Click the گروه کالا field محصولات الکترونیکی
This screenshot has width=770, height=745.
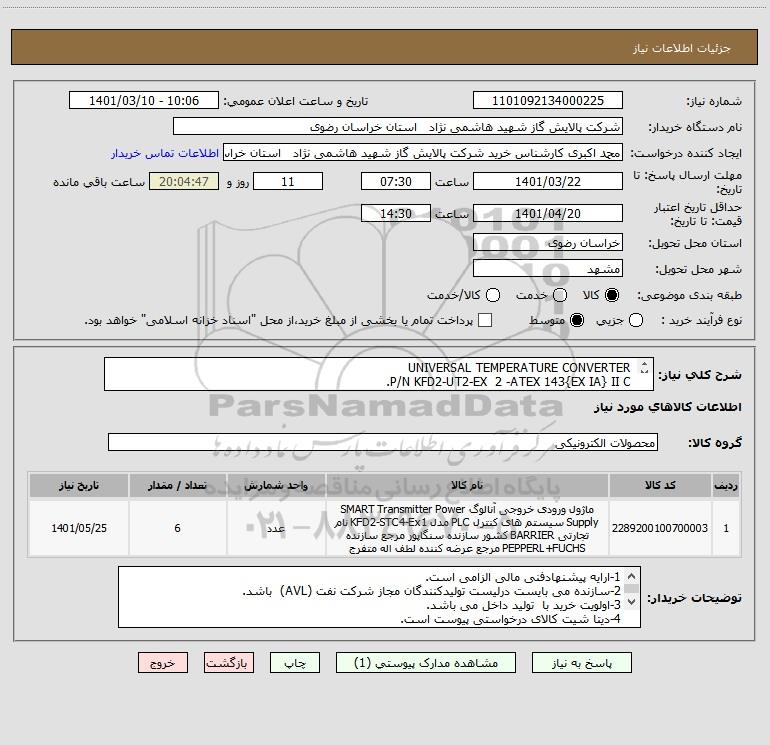383,442
